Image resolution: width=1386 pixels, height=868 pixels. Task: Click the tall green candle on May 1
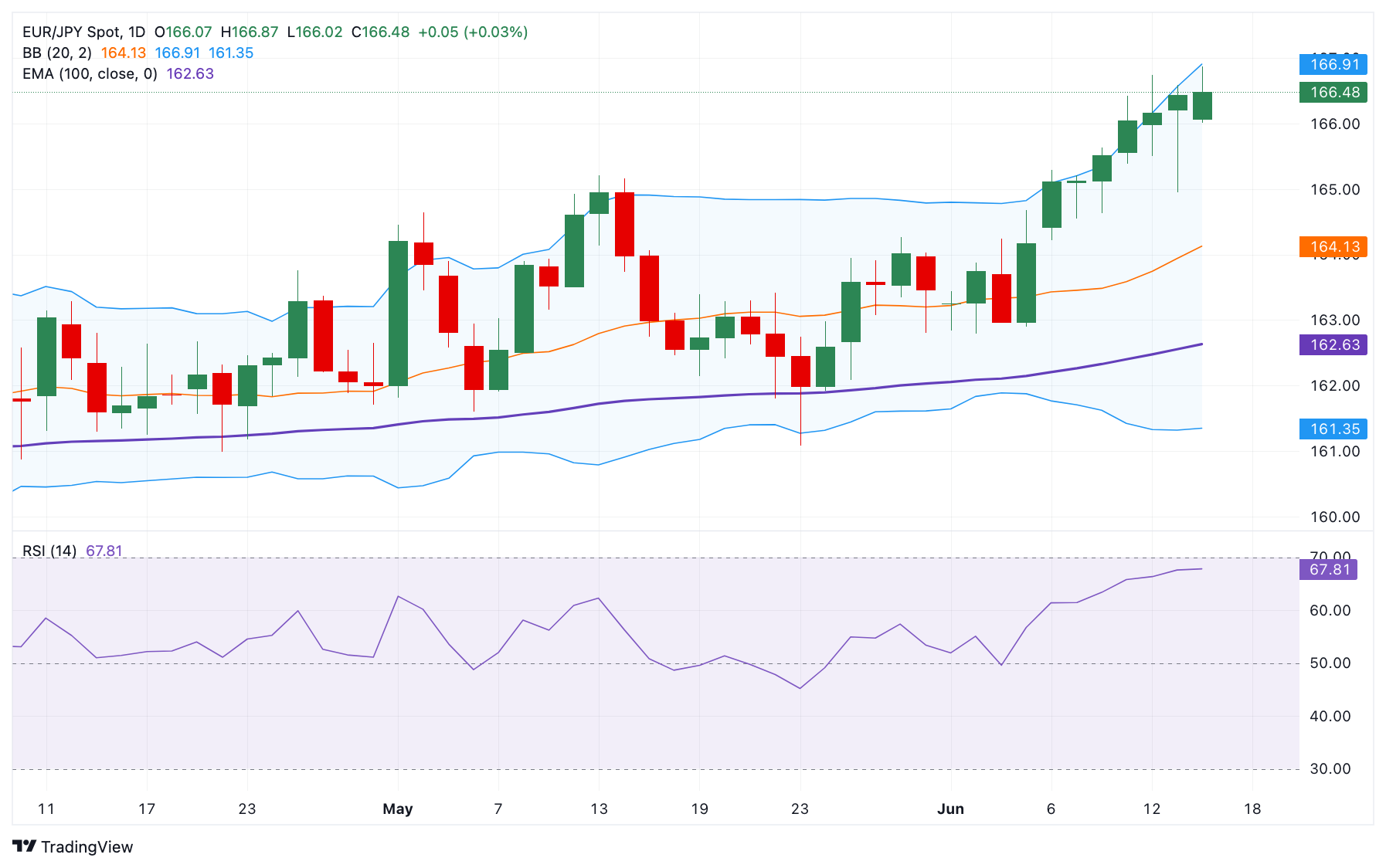pyautogui.click(x=398, y=313)
